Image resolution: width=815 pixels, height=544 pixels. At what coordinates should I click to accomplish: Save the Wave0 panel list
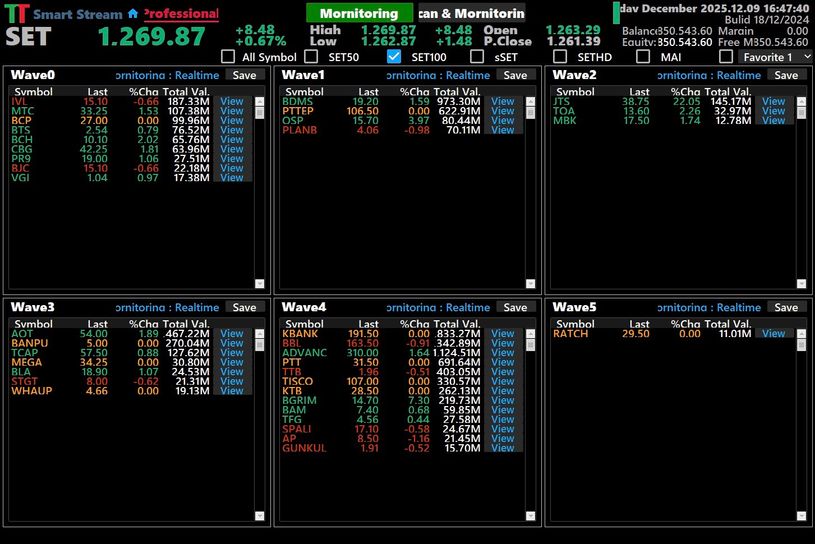tap(244, 75)
